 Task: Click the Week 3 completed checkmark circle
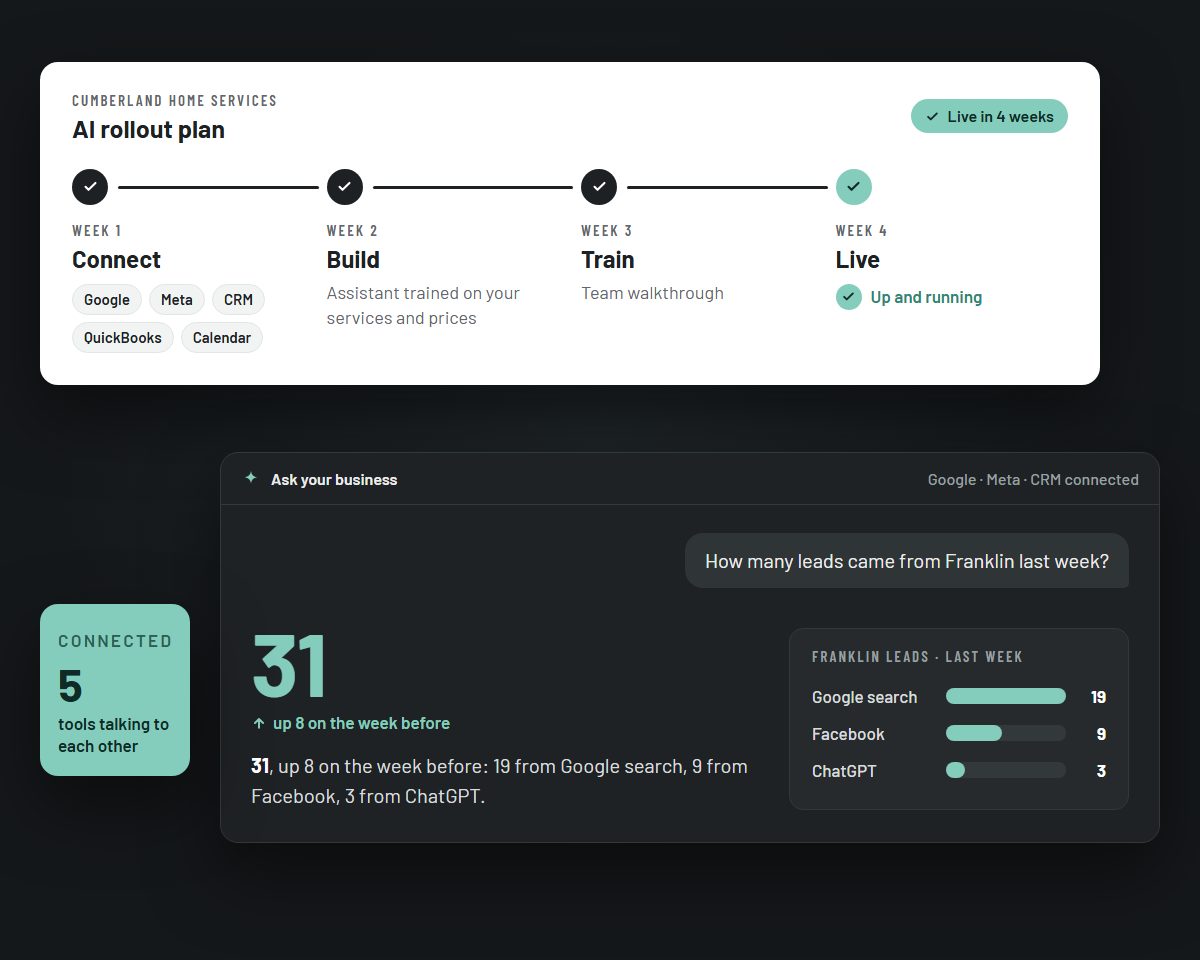599,187
